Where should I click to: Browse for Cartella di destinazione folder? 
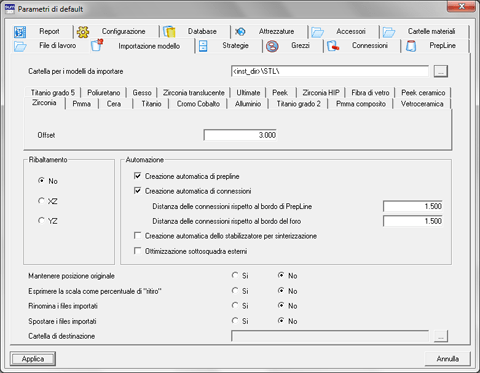[441, 336]
